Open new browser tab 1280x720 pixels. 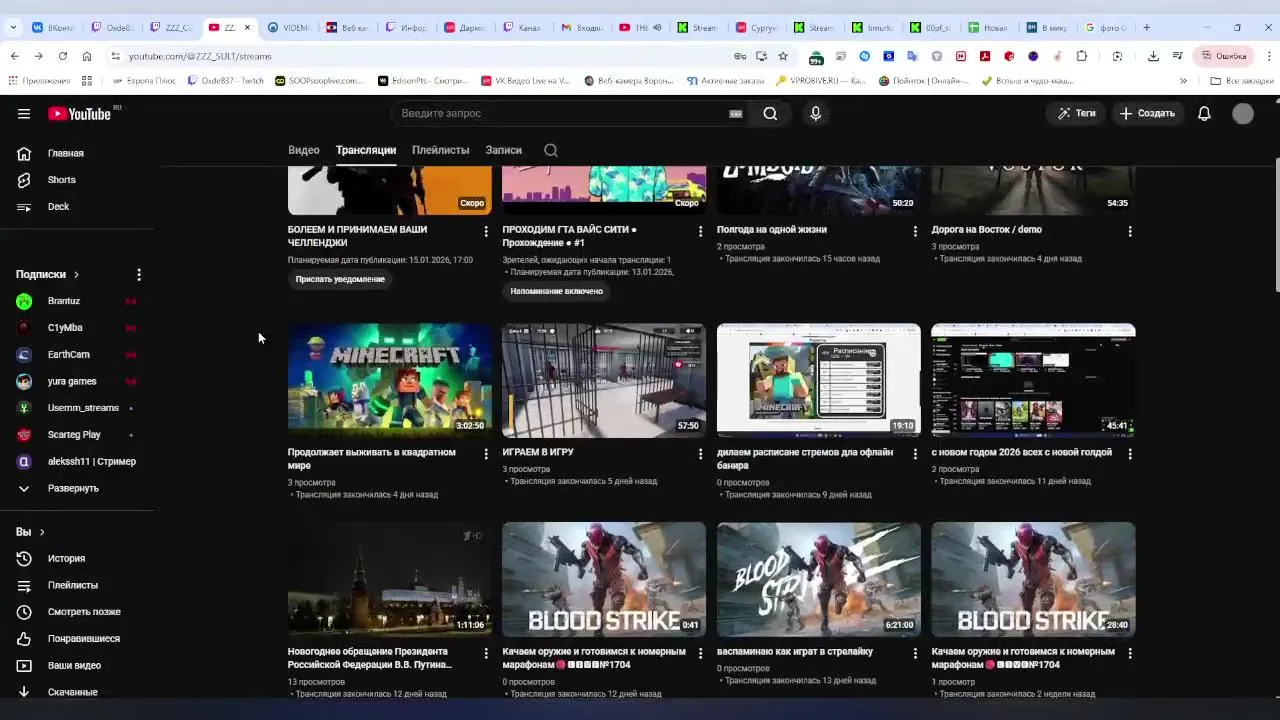click(x=1147, y=28)
